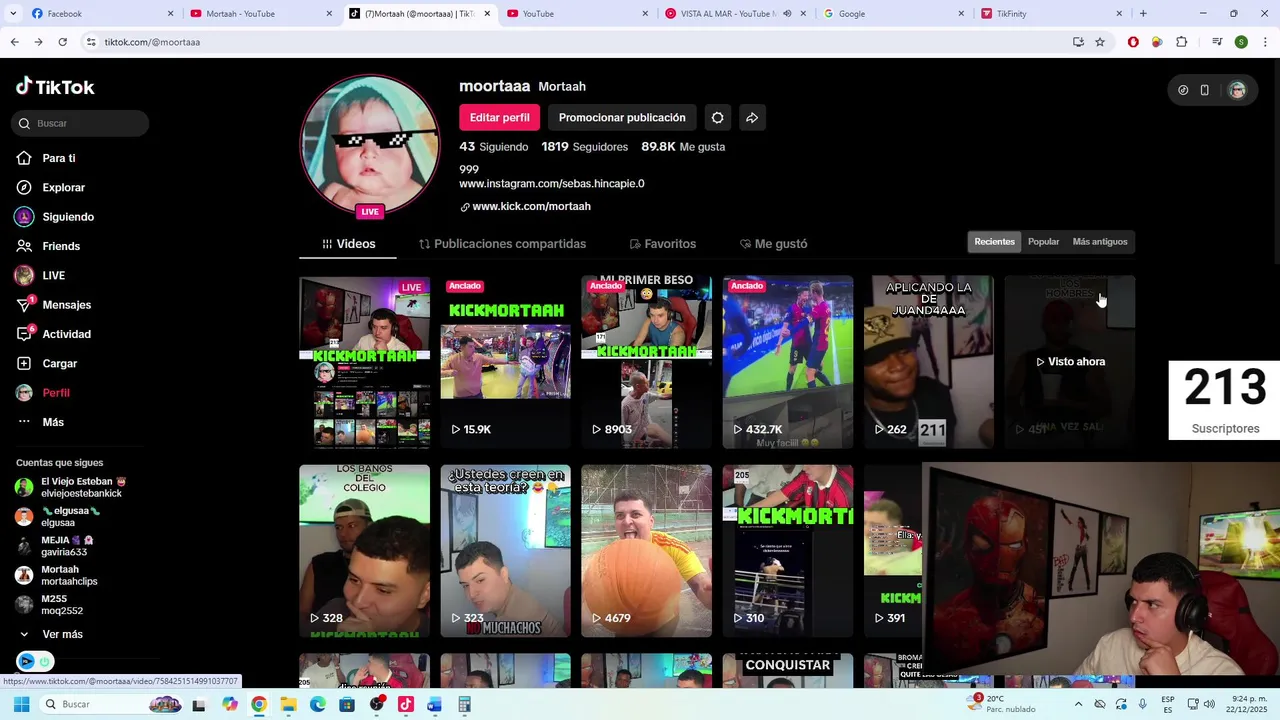Open the account avatar at top right
This screenshot has width=1280, height=720.
1237,90
